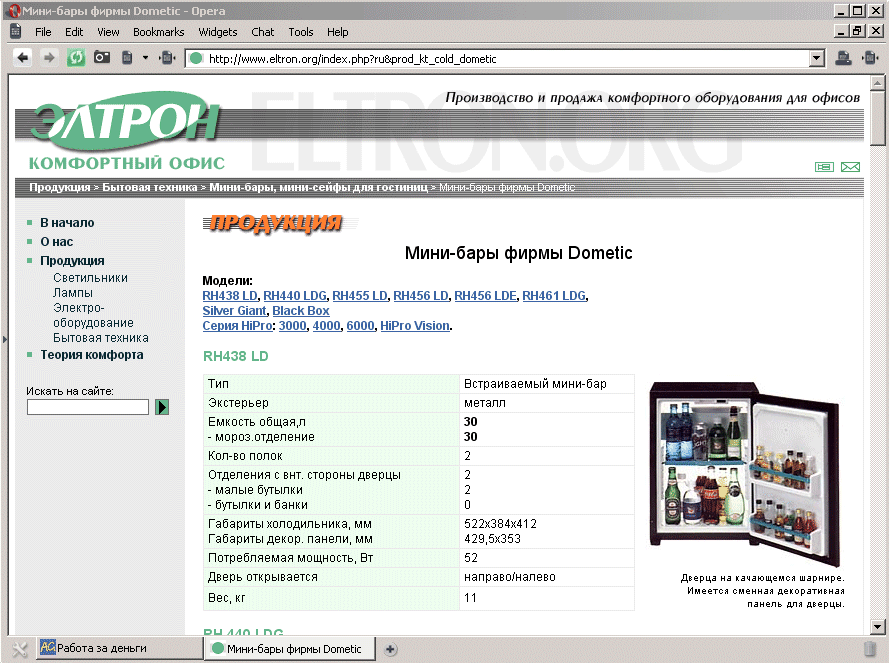889x663 pixels.
Task: Click the site search text field
Action: pyautogui.click(x=88, y=407)
